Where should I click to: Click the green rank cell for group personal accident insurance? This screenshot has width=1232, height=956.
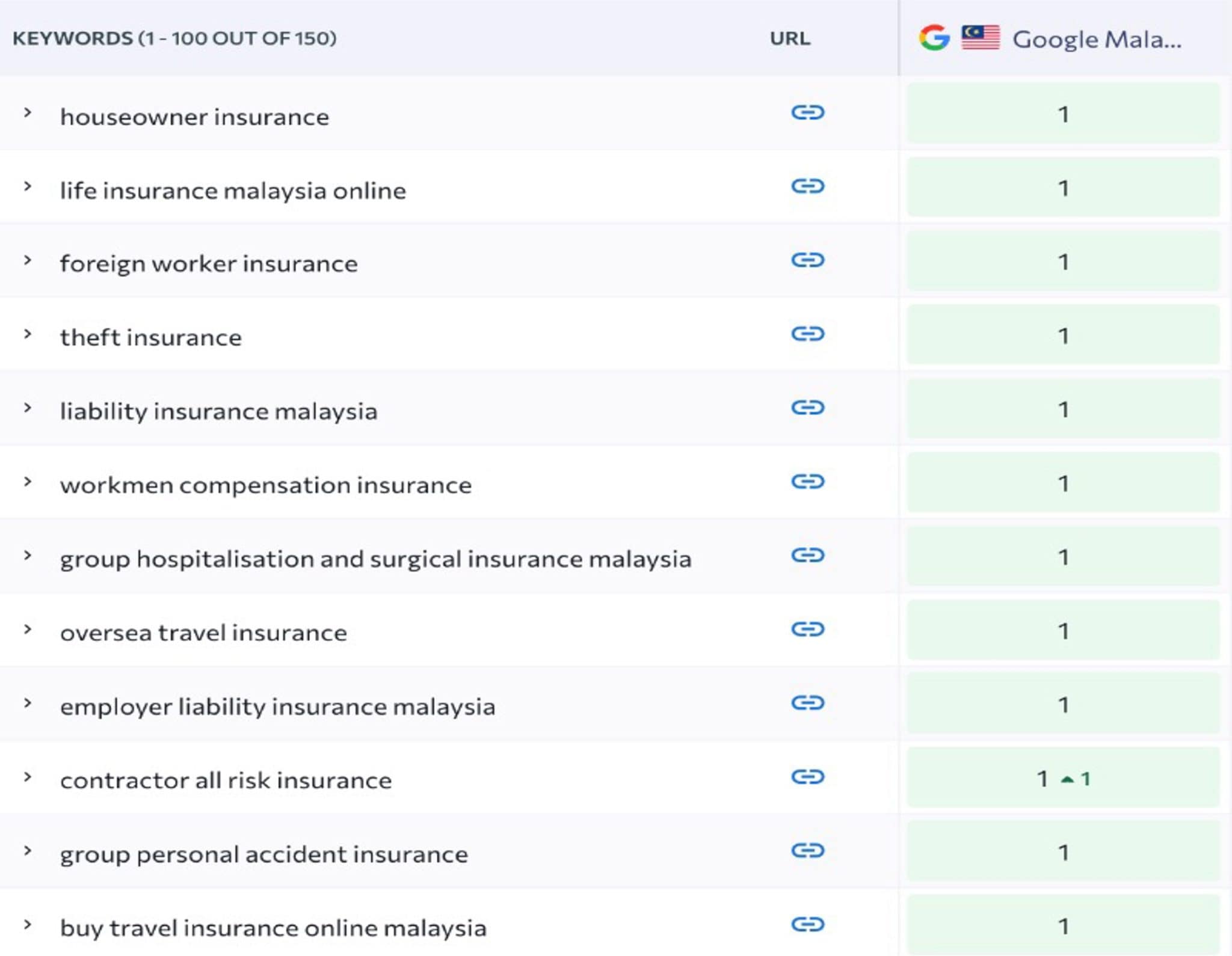tap(1065, 852)
